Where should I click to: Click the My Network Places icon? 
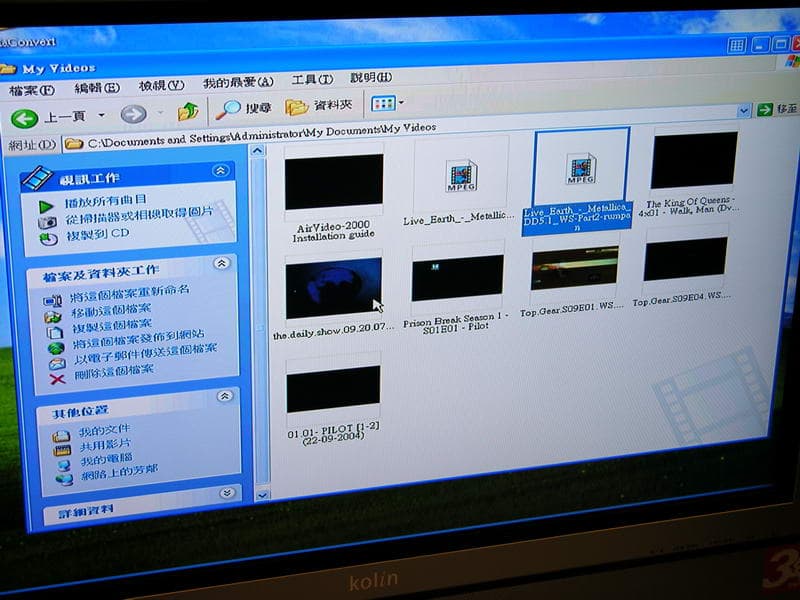click(65, 480)
